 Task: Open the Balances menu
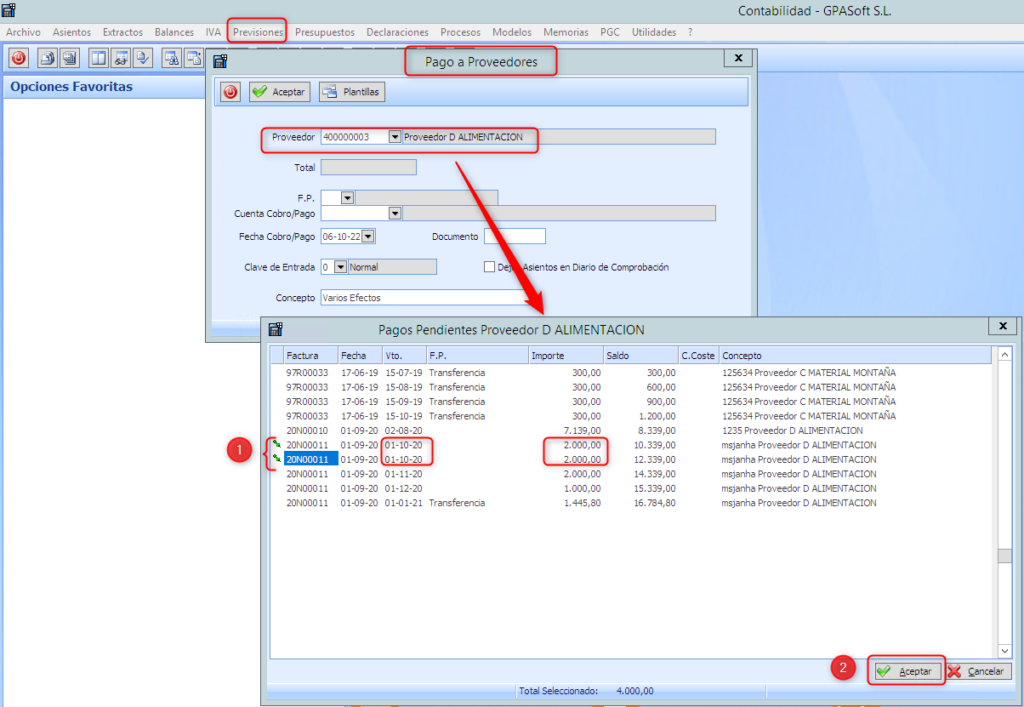click(x=174, y=32)
